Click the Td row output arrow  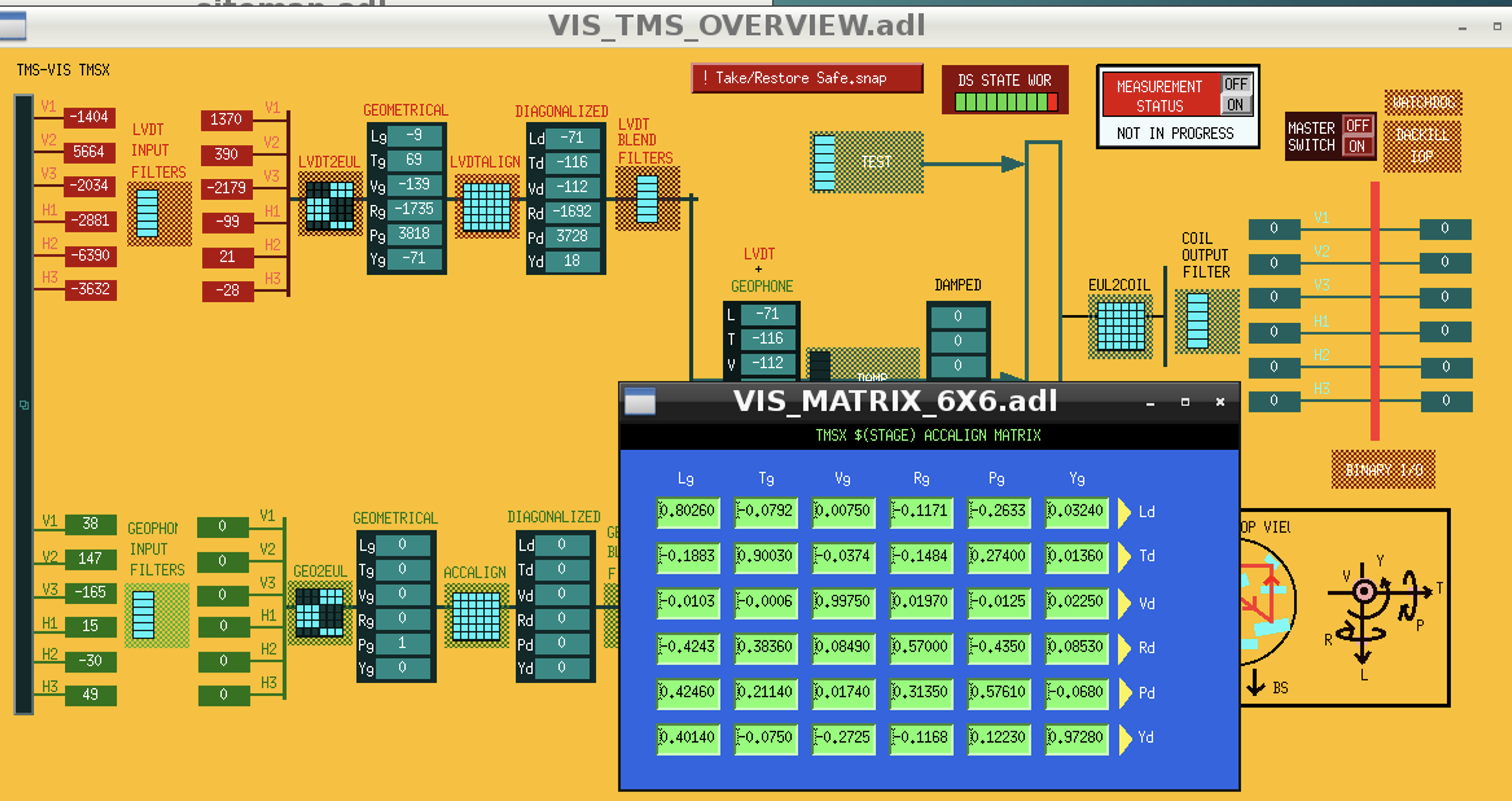(x=1125, y=557)
